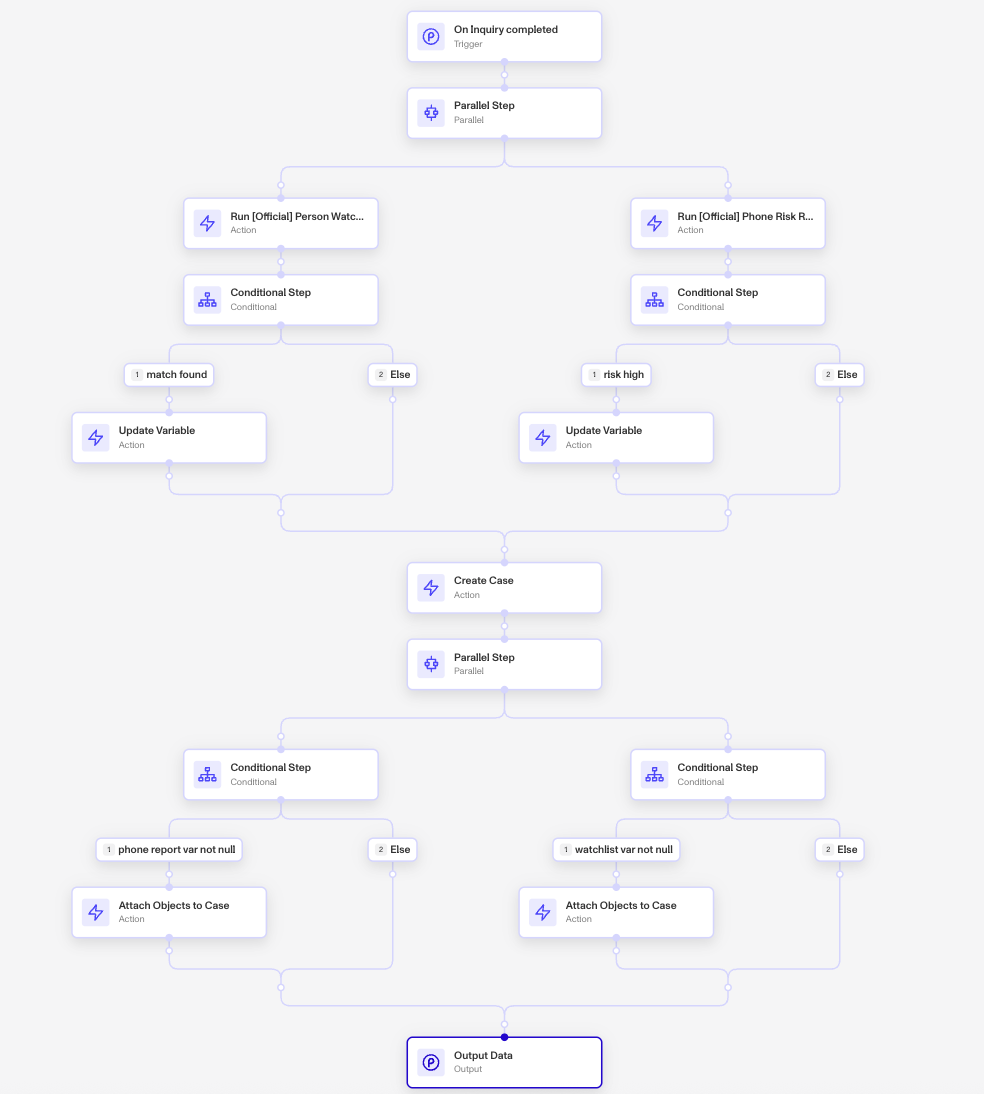Open the match found branch label

point(169,375)
